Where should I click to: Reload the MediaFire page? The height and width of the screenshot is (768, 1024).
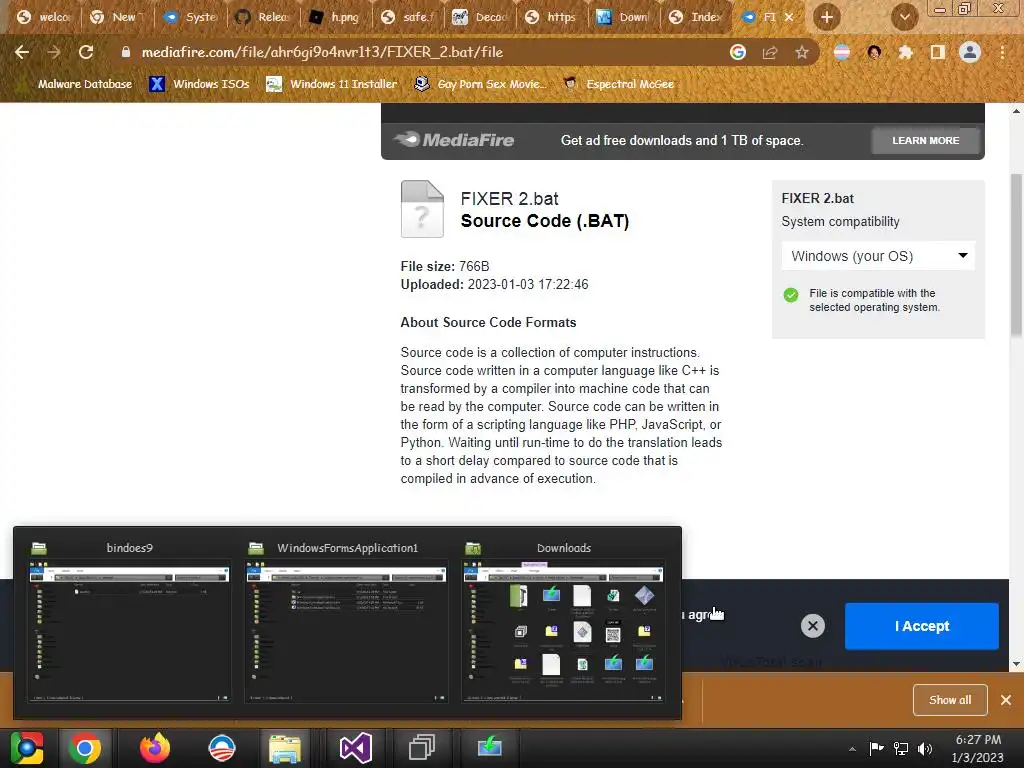86,52
